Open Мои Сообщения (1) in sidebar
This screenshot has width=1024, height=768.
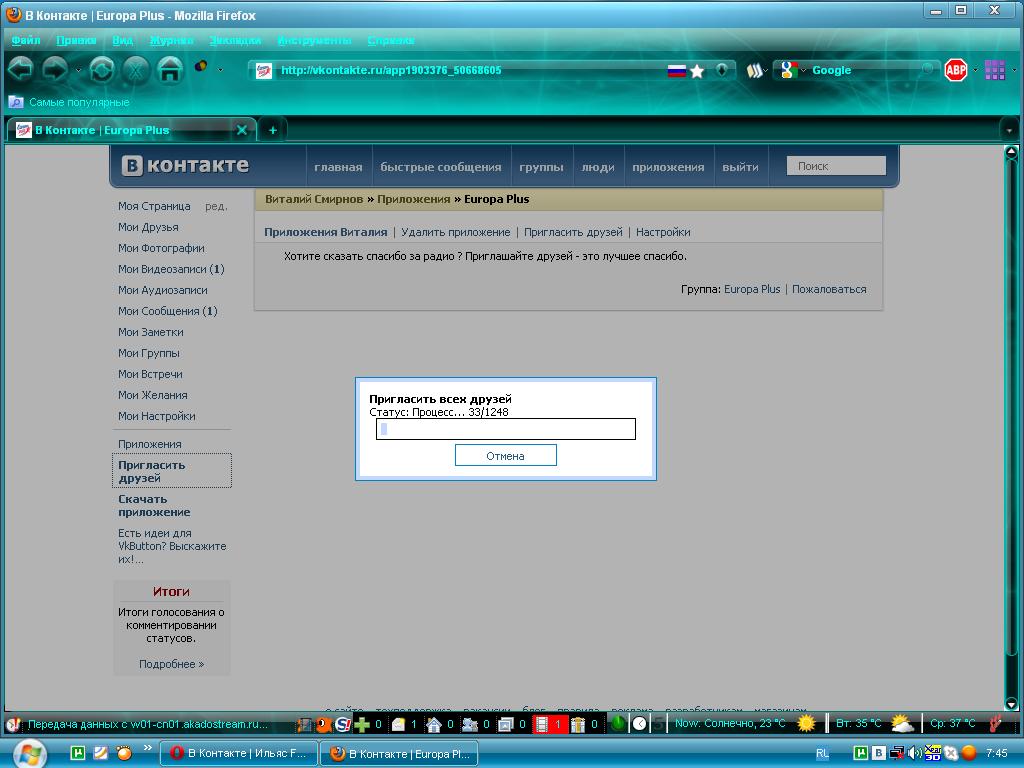tap(168, 311)
